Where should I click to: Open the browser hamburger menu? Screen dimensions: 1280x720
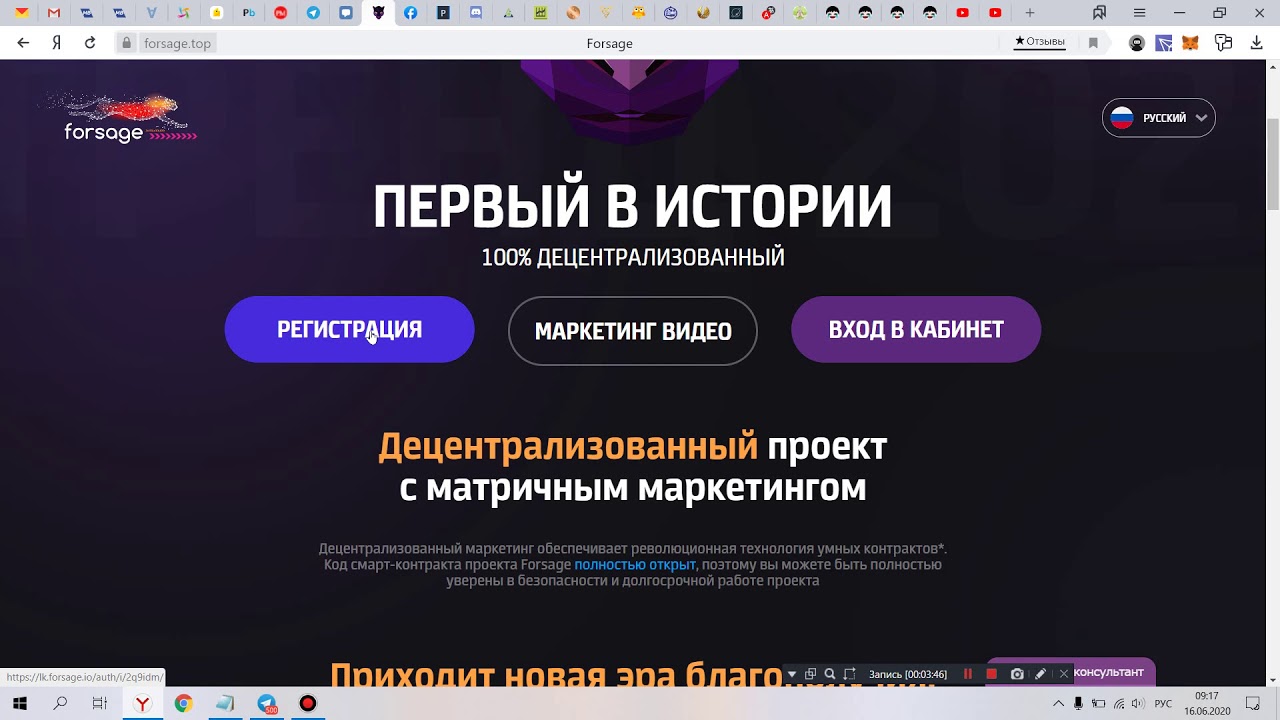point(1139,13)
